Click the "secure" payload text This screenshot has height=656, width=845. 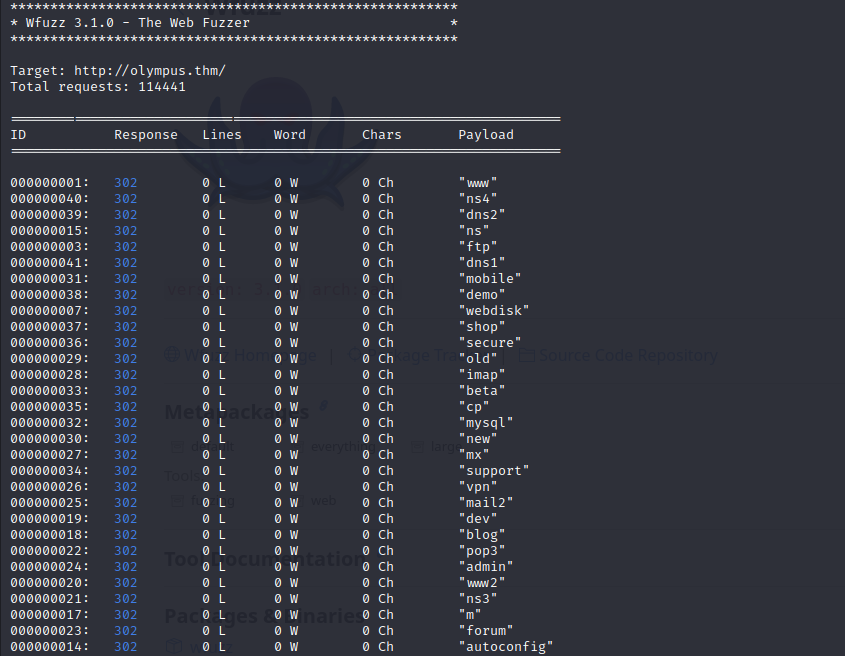(x=490, y=343)
